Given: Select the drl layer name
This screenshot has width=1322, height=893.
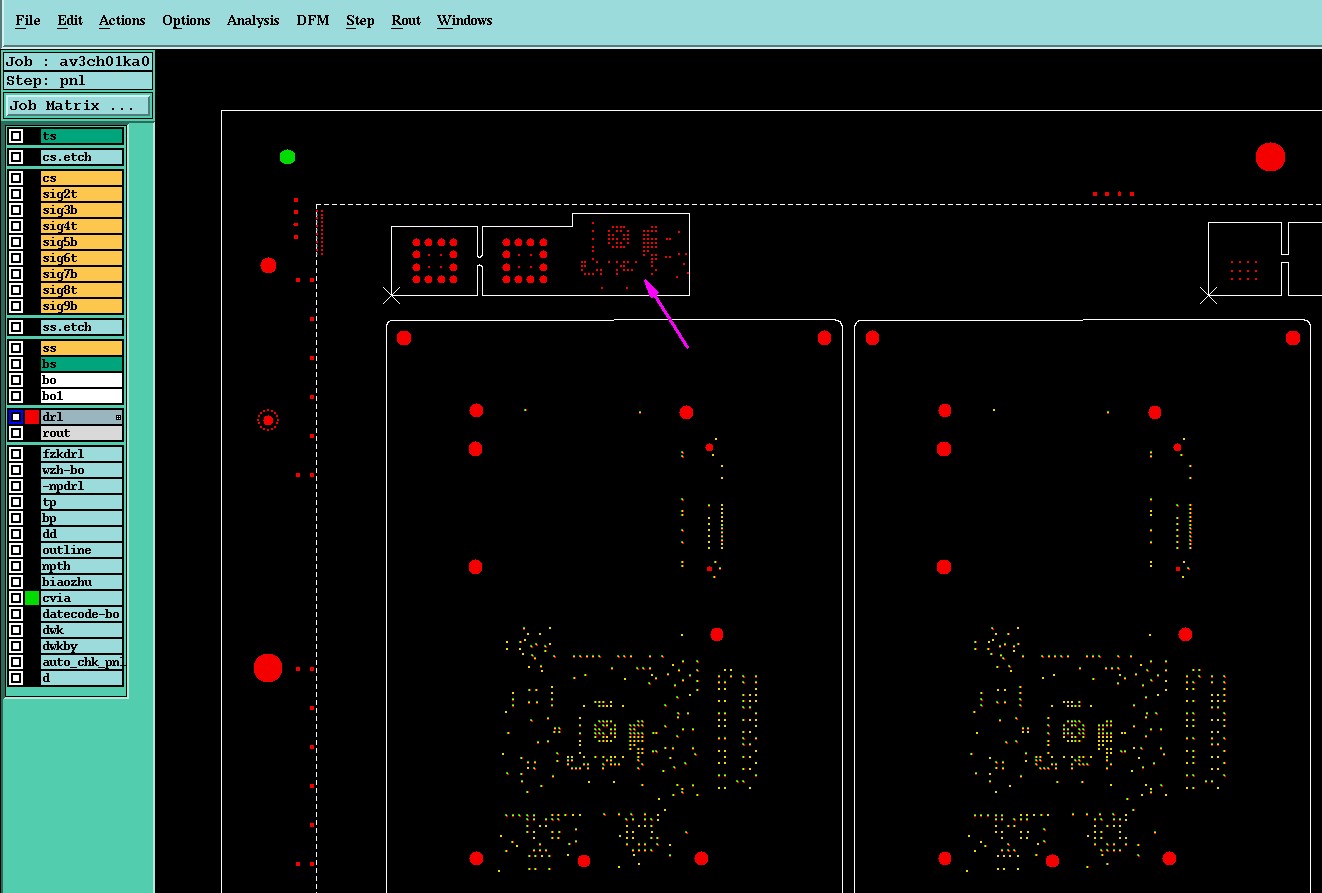Looking at the screenshot, I should [82, 417].
